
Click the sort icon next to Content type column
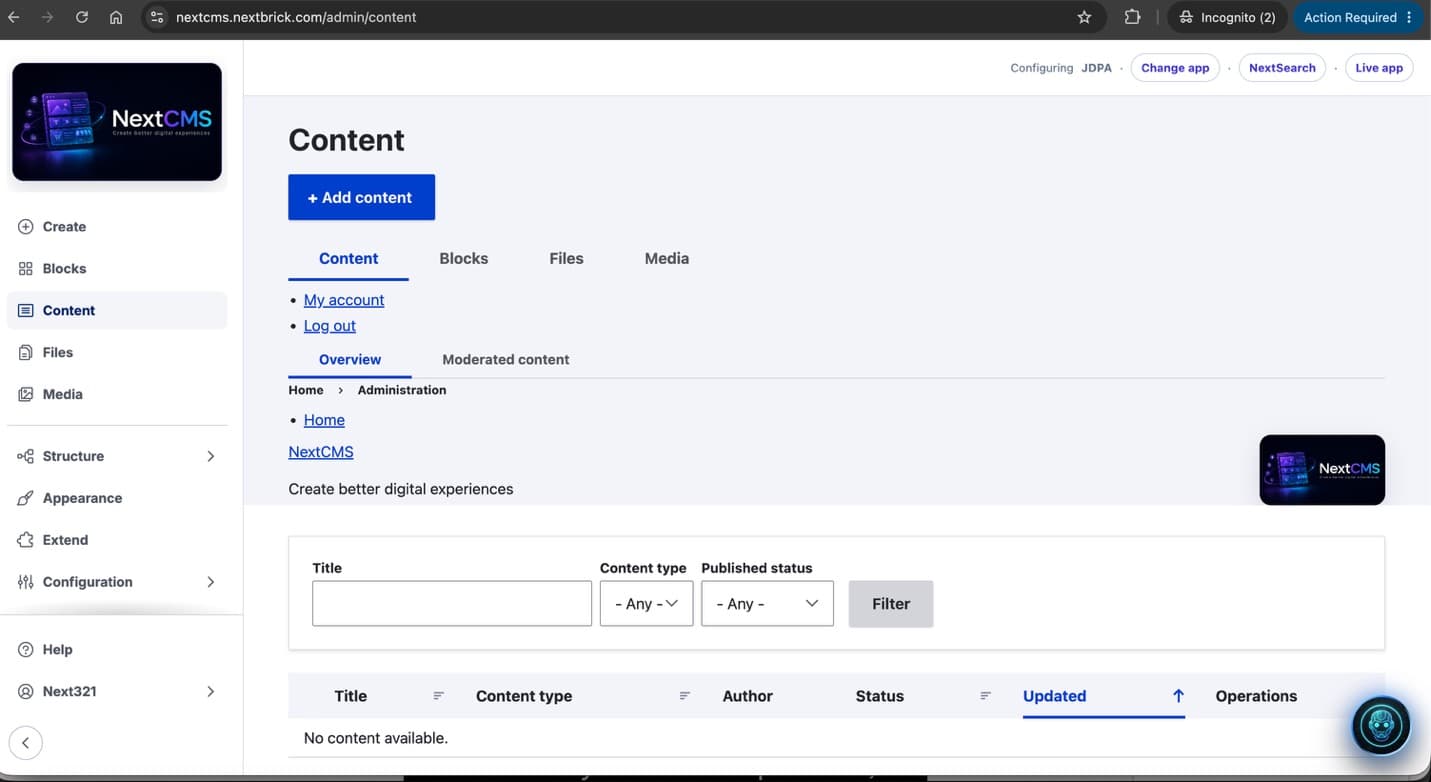point(685,696)
